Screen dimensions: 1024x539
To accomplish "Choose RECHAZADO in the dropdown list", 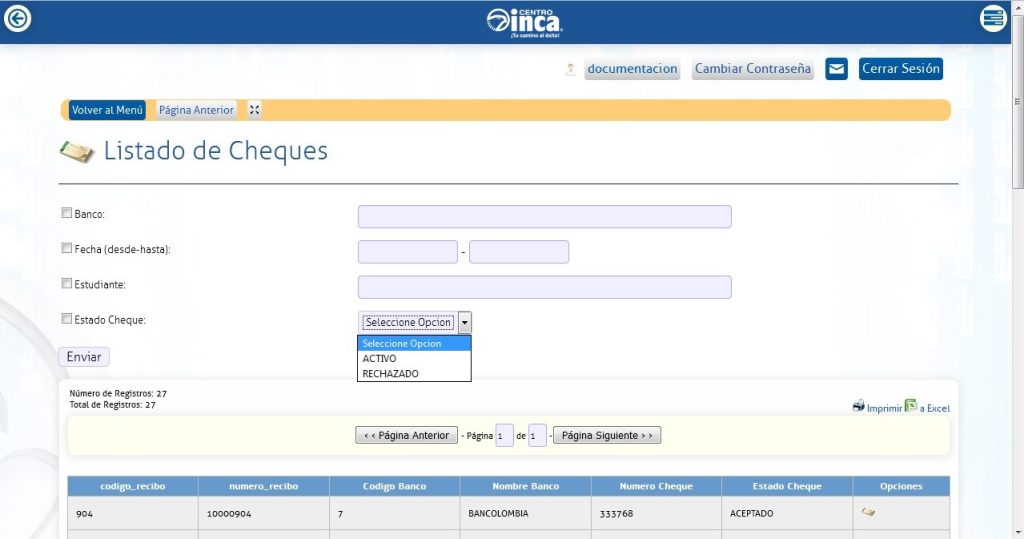I will (390, 373).
